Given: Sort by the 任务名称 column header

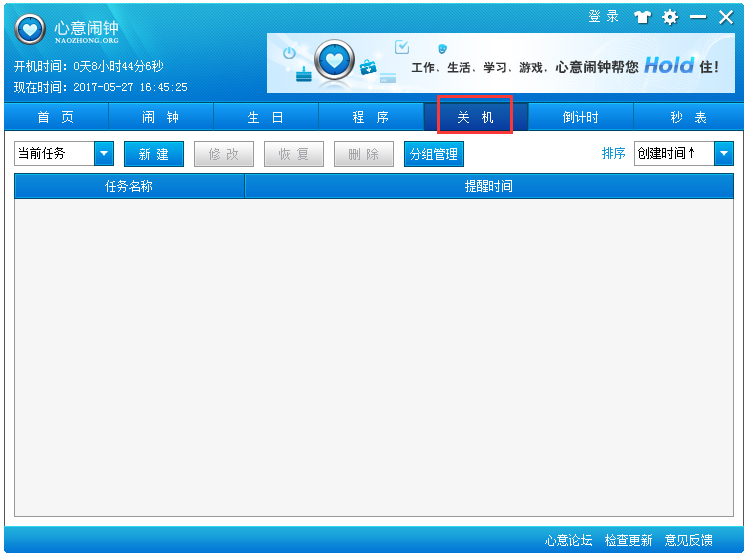Looking at the screenshot, I should coord(129,186).
